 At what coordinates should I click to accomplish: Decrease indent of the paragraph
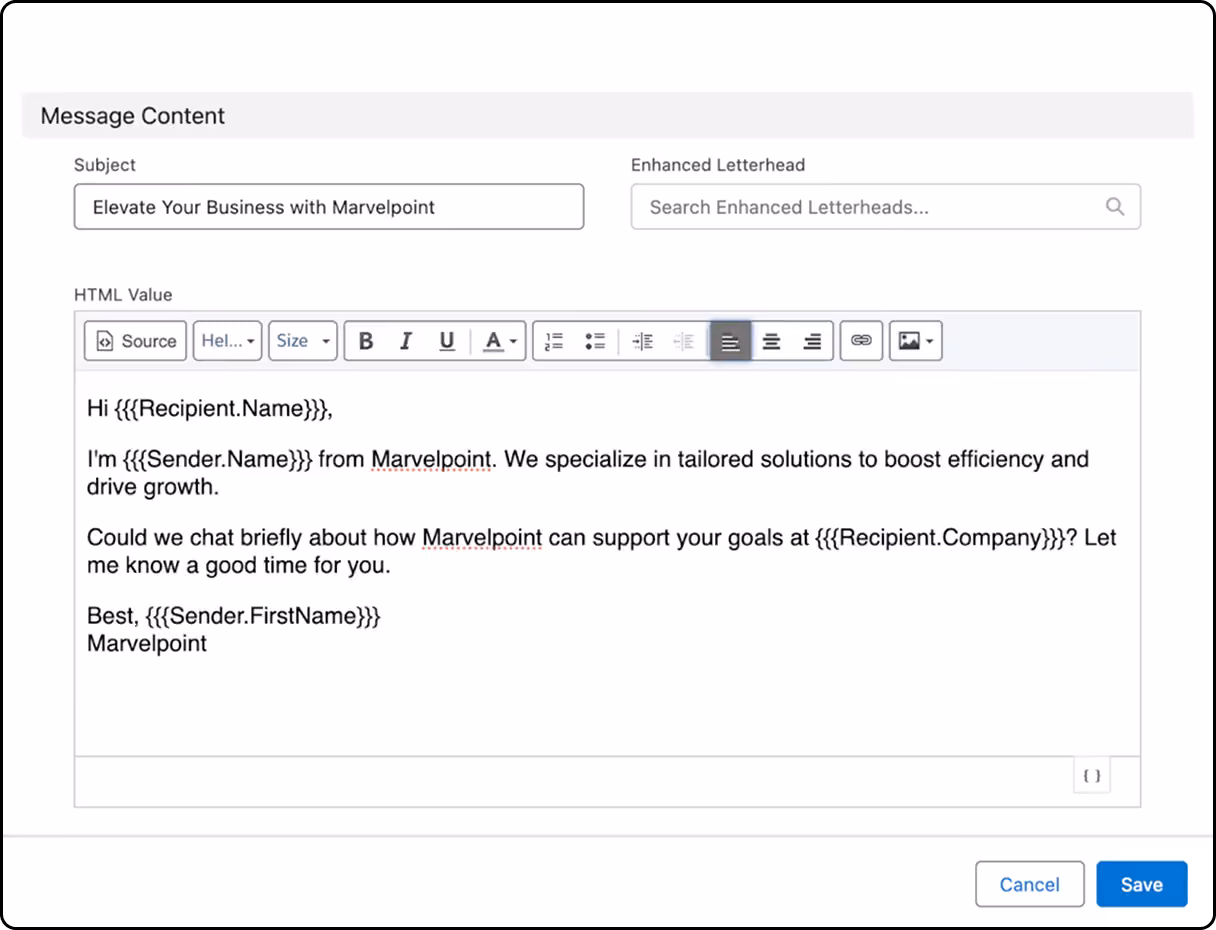pyautogui.click(x=684, y=341)
